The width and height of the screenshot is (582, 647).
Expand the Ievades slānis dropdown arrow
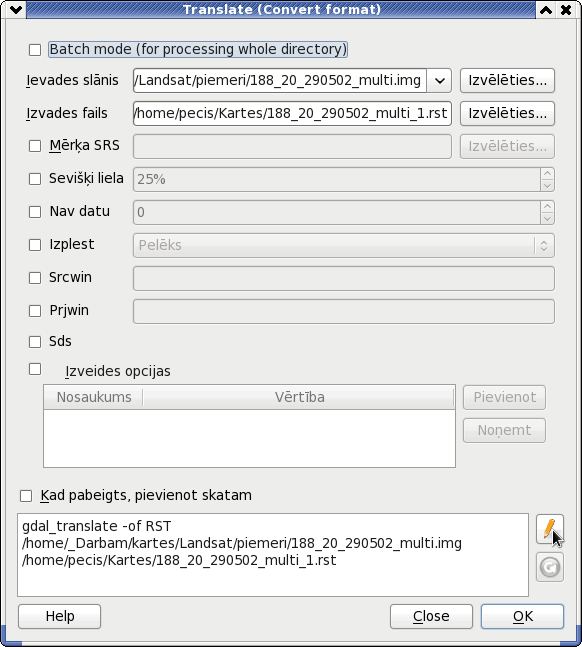(439, 80)
